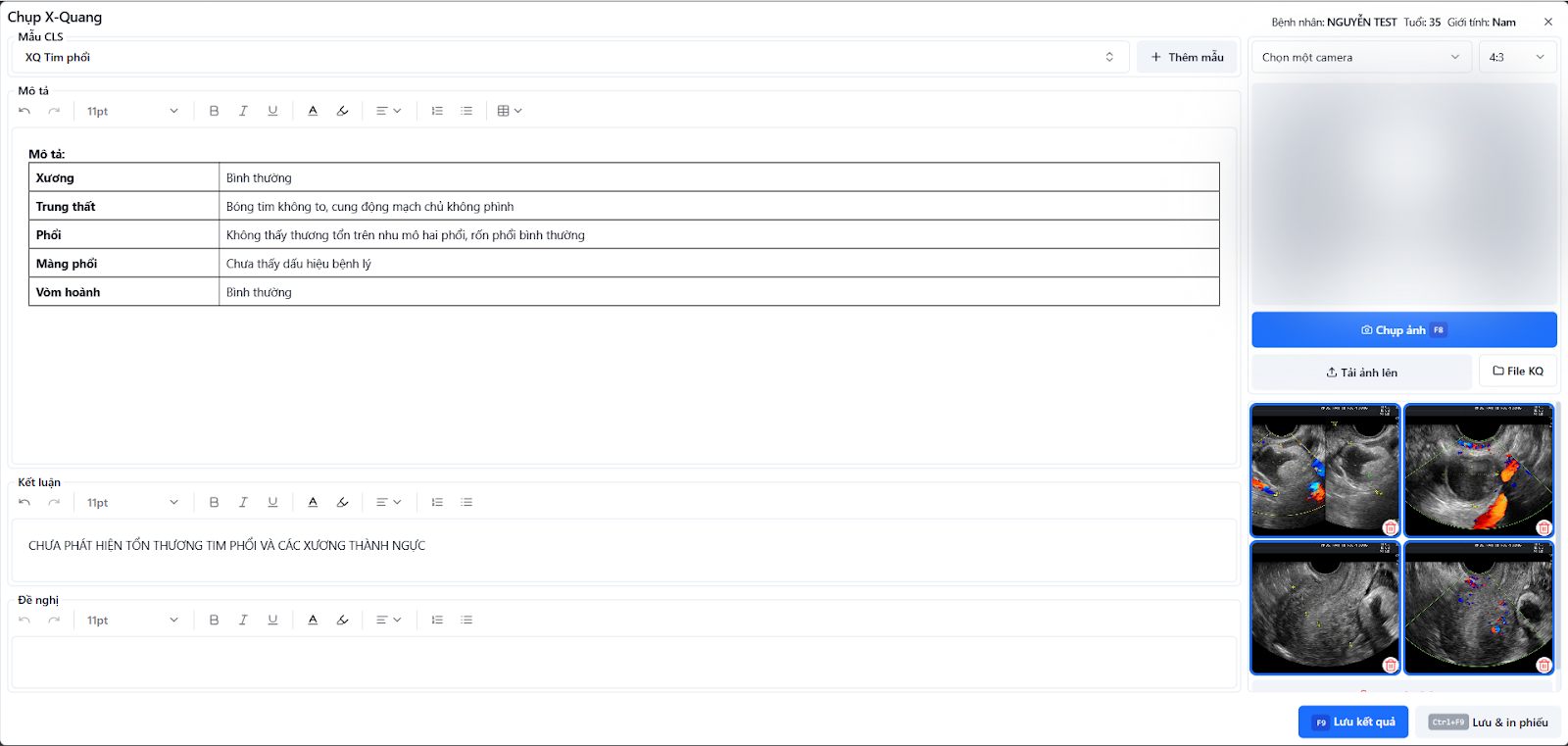
Task: Toggle Bold in Đề nghị toolbar
Action: [x=214, y=620]
